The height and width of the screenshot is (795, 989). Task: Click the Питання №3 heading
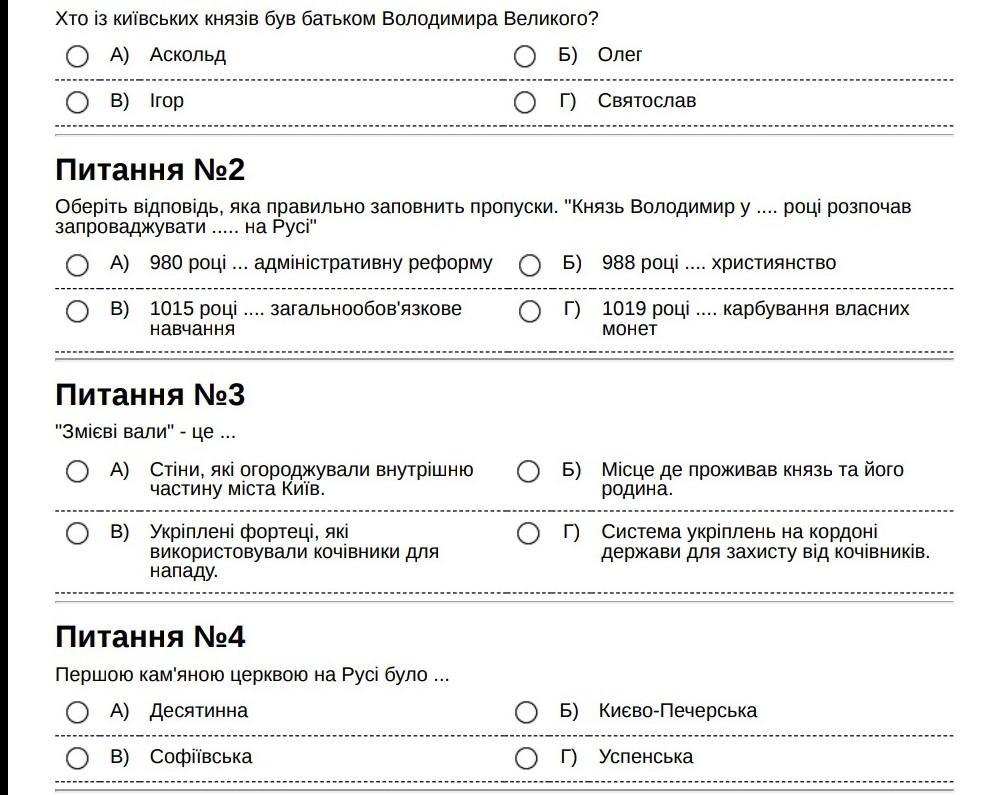150,395
